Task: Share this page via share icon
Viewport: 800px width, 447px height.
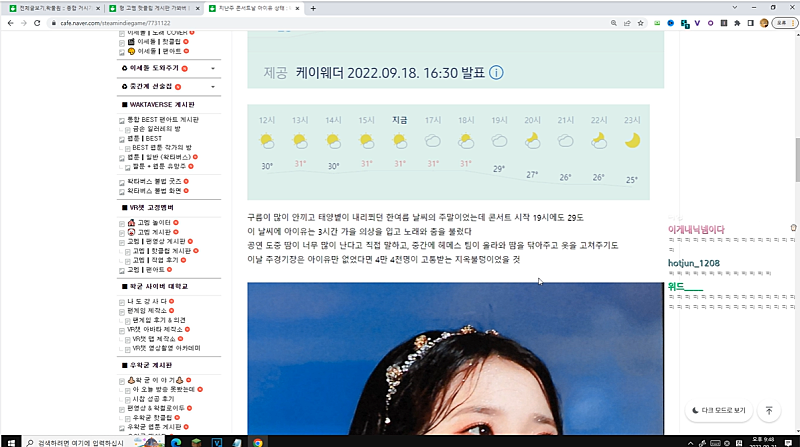Action: (x=627, y=23)
